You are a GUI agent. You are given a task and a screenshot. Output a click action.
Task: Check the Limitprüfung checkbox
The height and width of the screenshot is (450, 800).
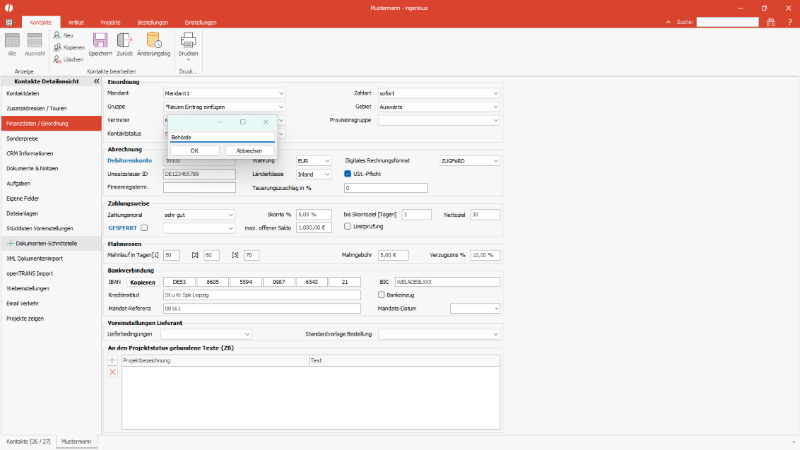[348, 227]
